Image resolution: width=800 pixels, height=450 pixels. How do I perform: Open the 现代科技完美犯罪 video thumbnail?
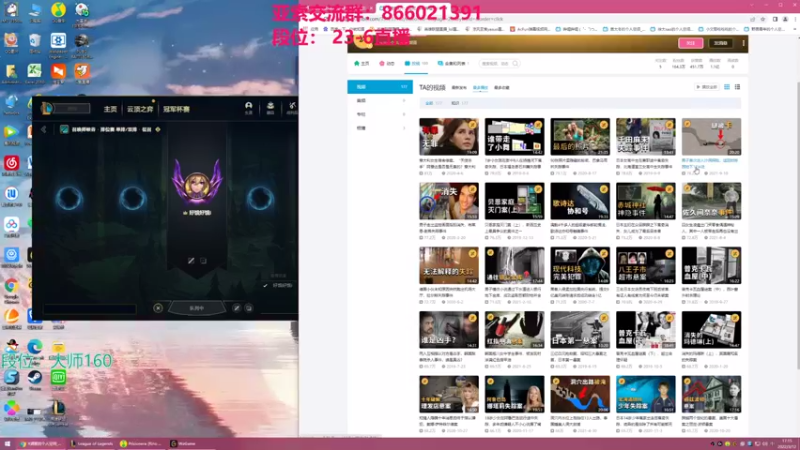[580, 265]
